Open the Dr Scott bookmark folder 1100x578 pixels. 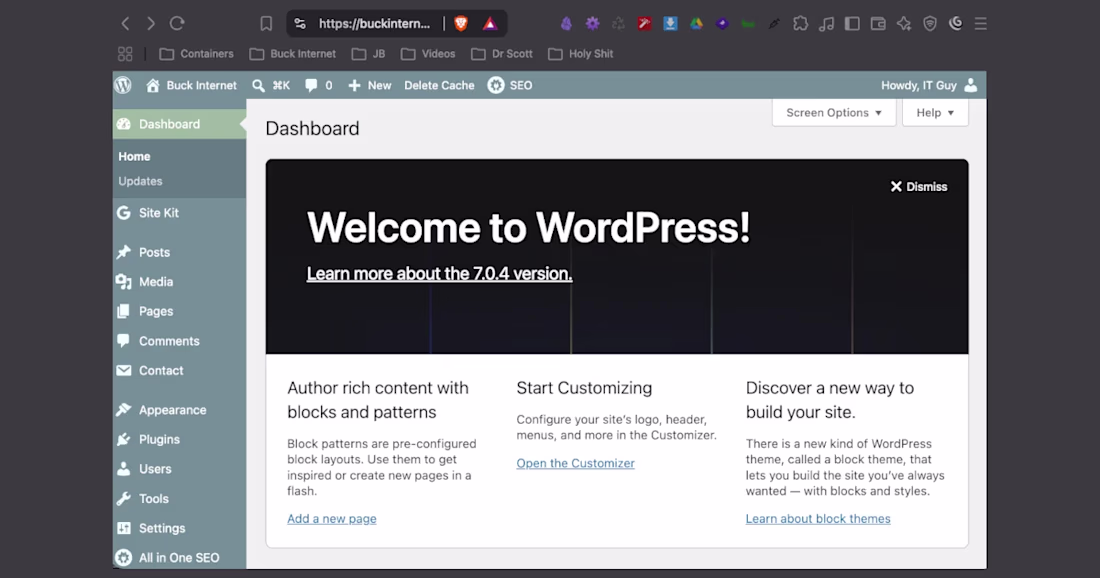coord(502,54)
